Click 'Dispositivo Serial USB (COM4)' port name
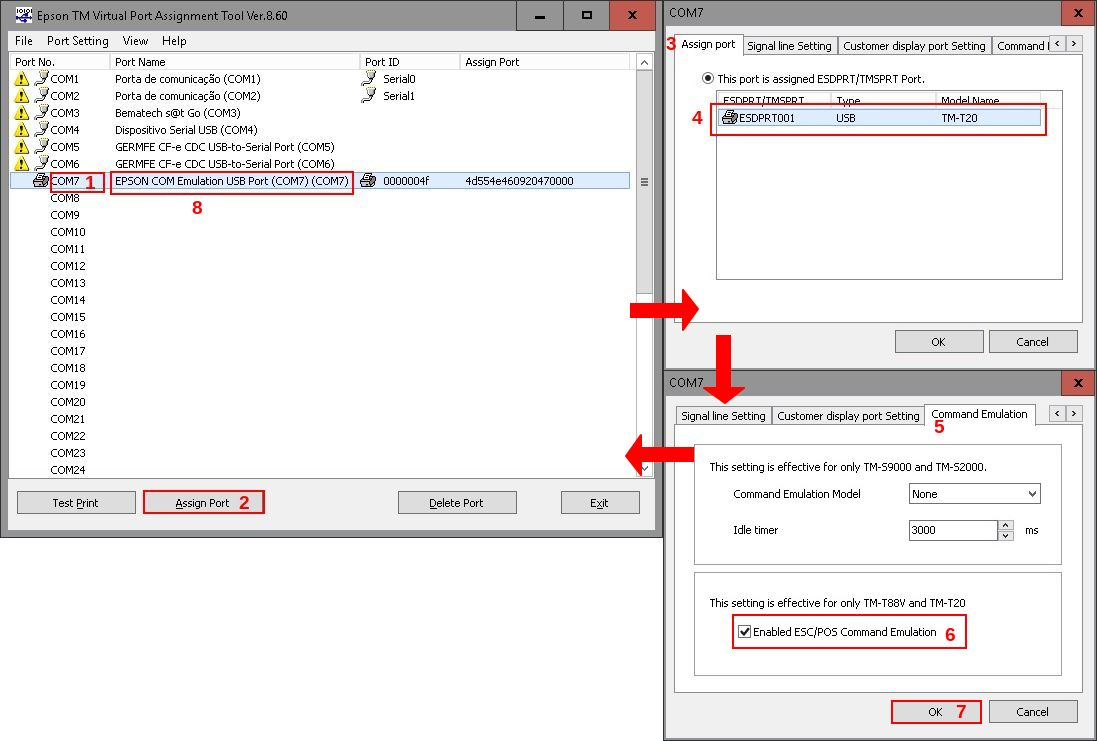Viewport: 1097px width, 741px height. coord(186,129)
